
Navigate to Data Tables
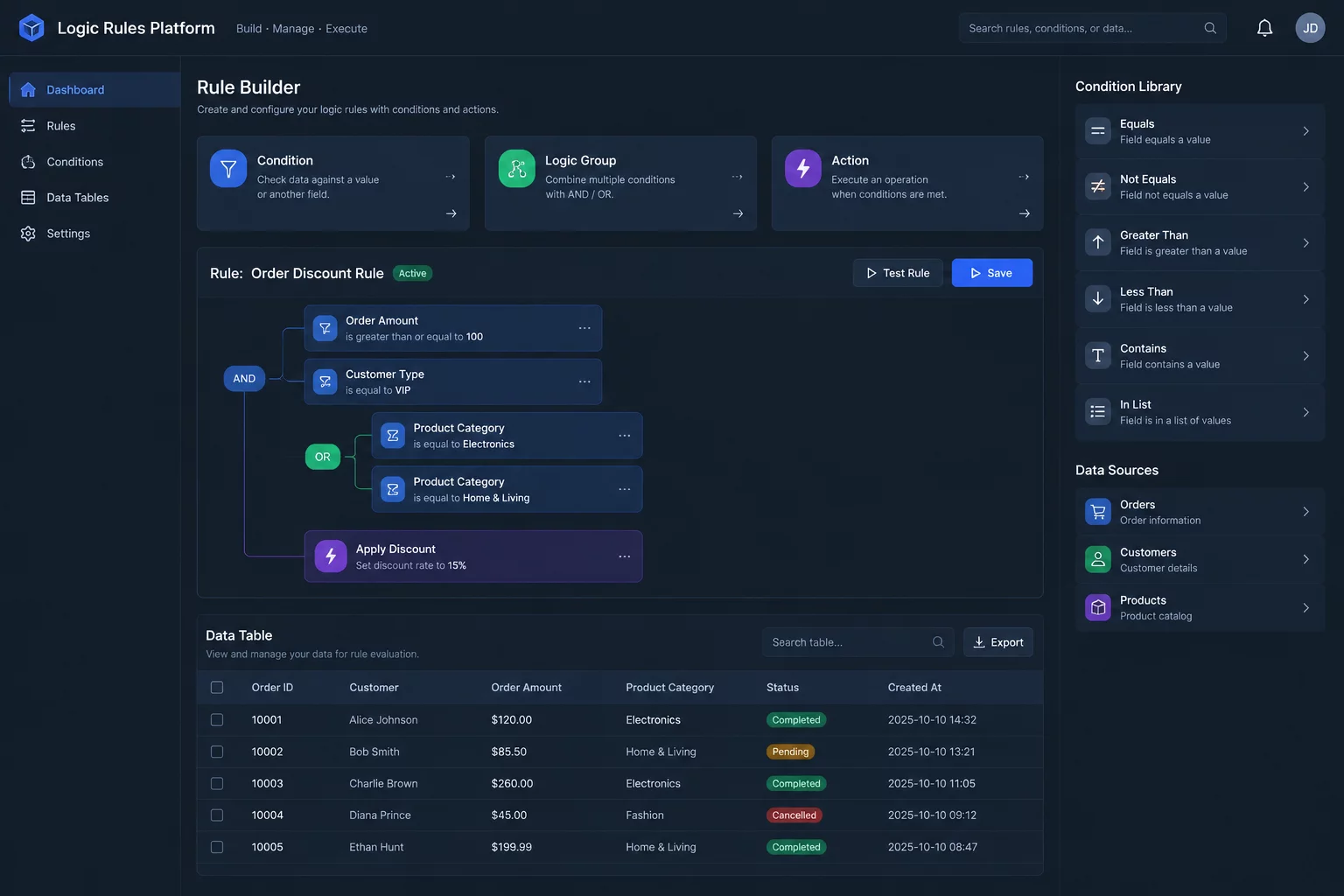94,198
